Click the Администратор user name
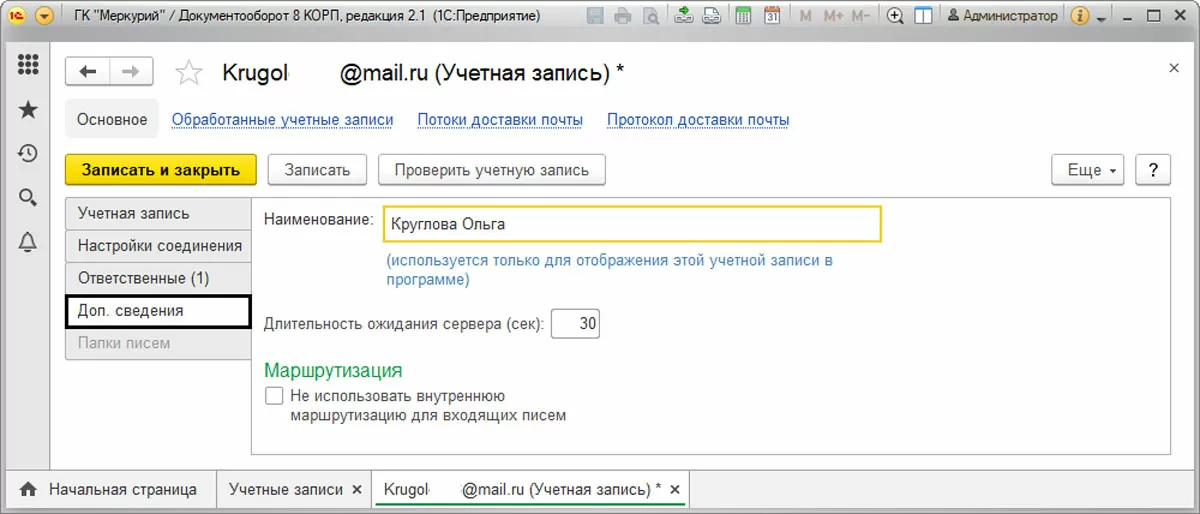 click(x=1002, y=16)
